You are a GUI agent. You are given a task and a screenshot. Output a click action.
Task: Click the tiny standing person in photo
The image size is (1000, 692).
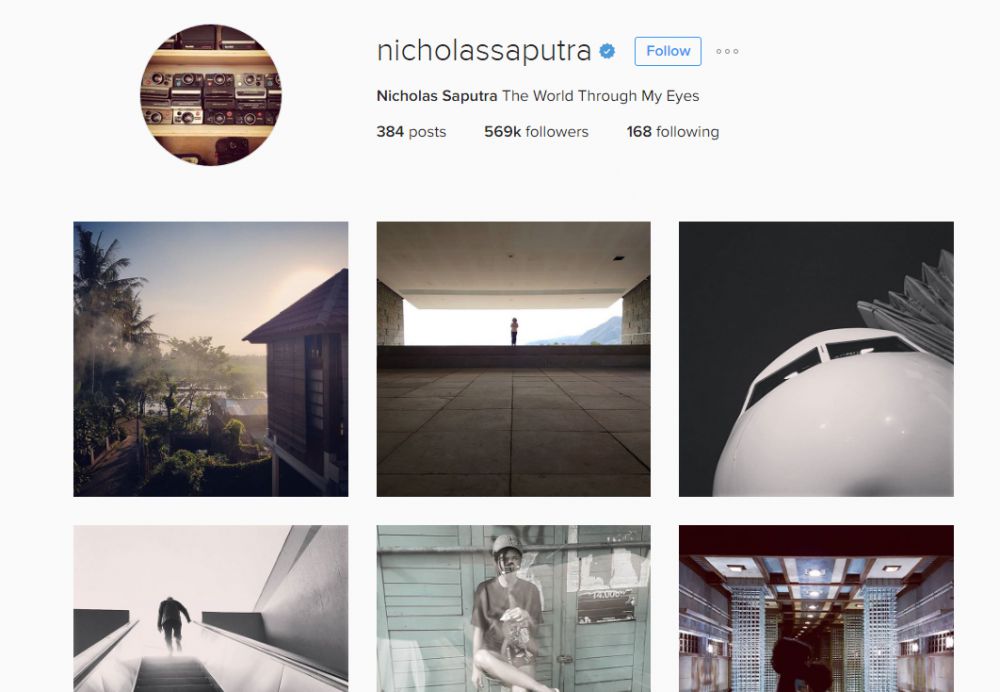pyautogui.click(x=514, y=331)
